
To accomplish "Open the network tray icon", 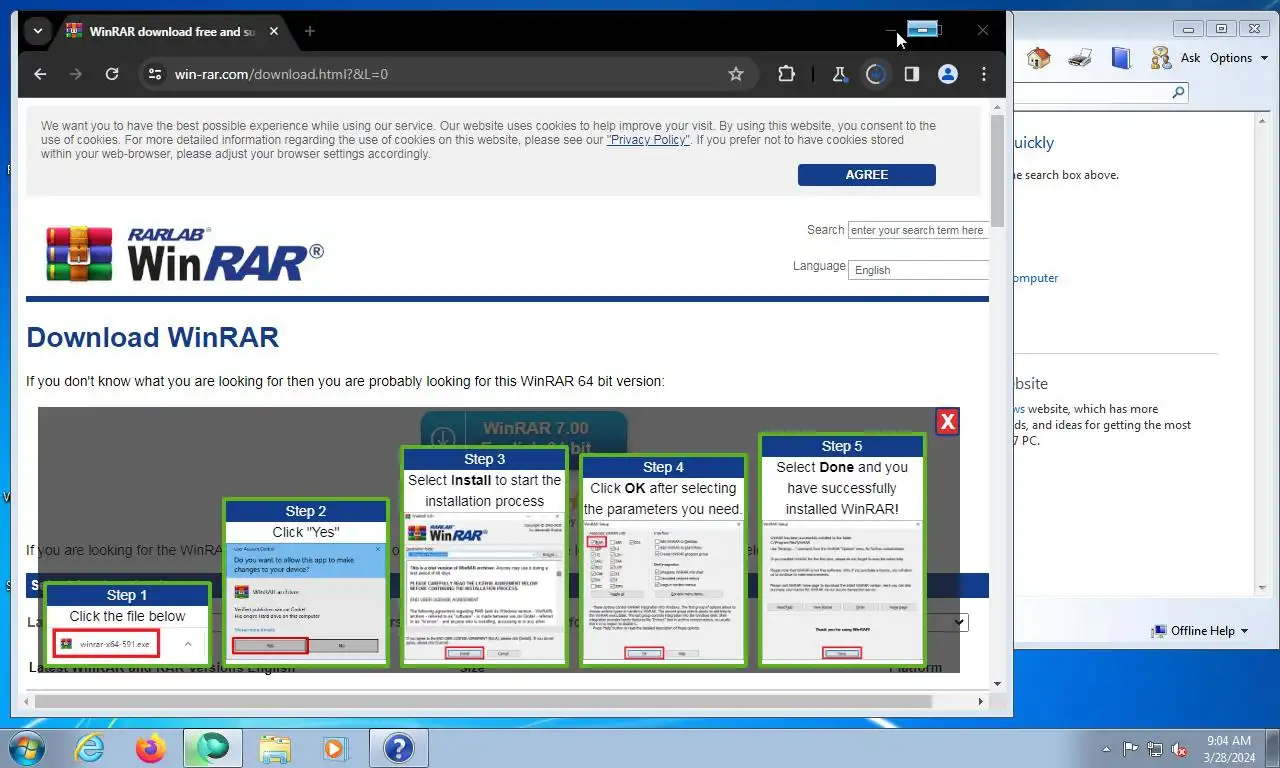I will click(x=1155, y=749).
